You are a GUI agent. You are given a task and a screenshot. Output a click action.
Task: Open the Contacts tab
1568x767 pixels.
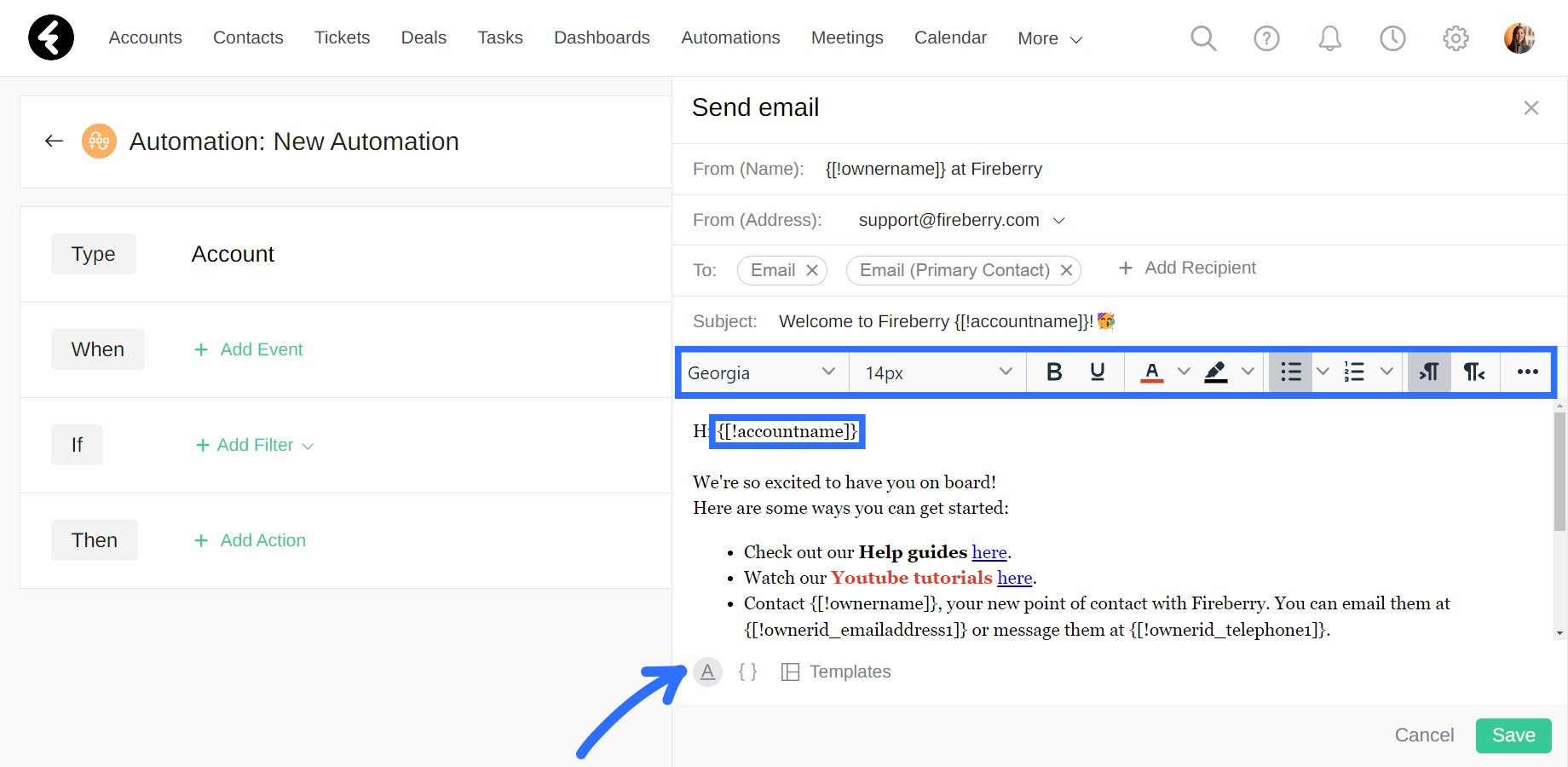coord(248,37)
